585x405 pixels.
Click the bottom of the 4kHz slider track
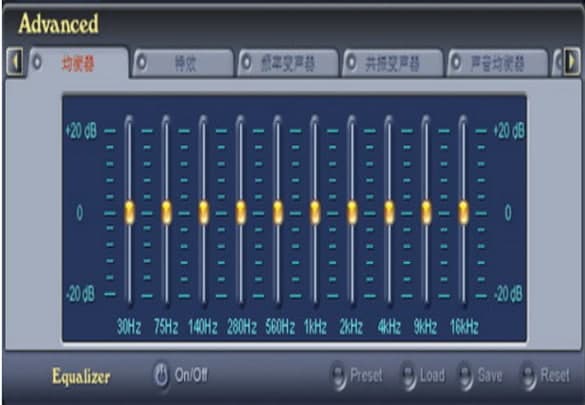point(389,300)
